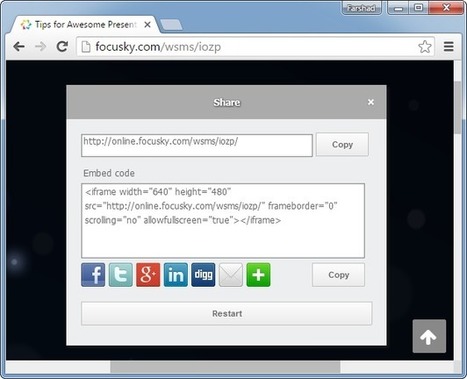Share via the Twitter icon
This screenshot has height=379, width=467.
point(121,275)
